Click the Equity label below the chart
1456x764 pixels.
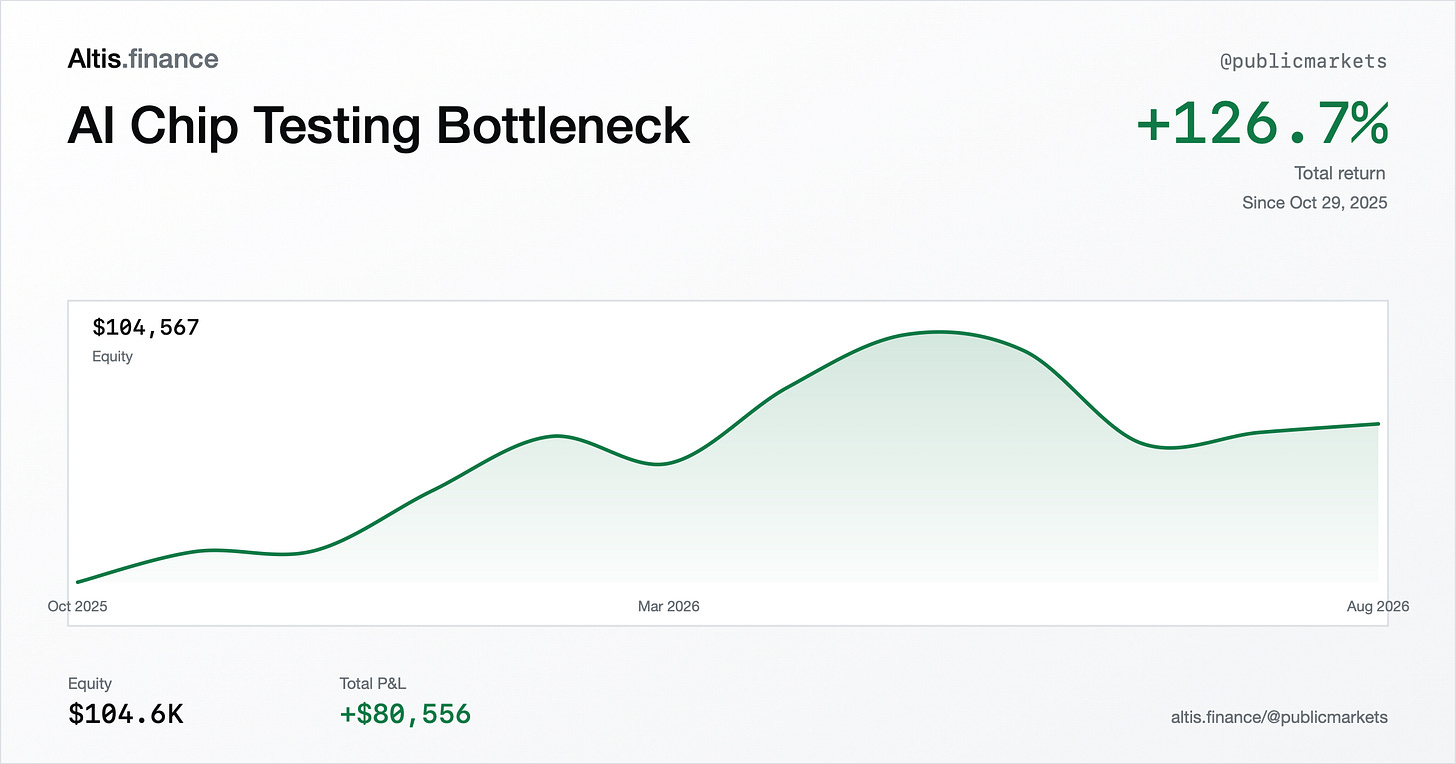click(90, 684)
